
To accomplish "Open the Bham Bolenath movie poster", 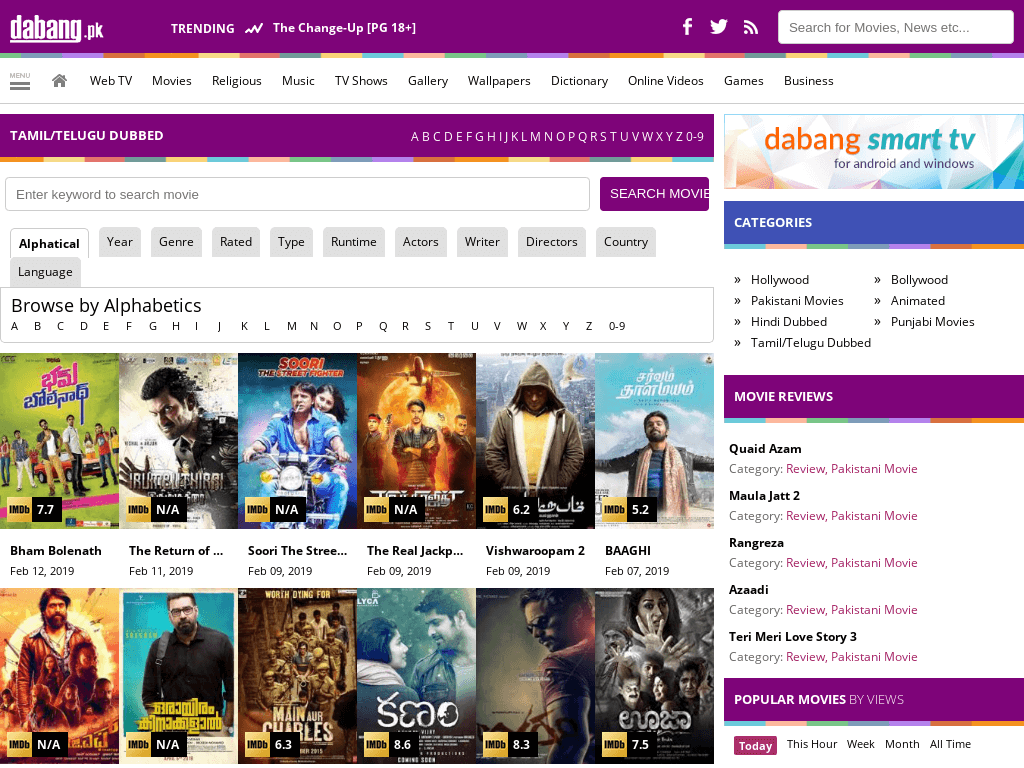I will click(x=59, y=441).
